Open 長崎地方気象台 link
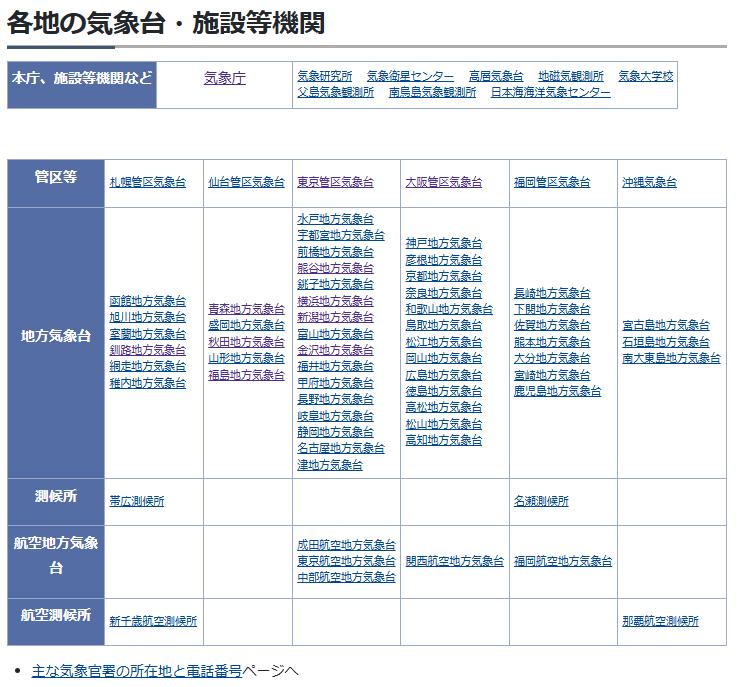Image resolution: width=743 pixels, height=687 pixels. coord(552,293)
